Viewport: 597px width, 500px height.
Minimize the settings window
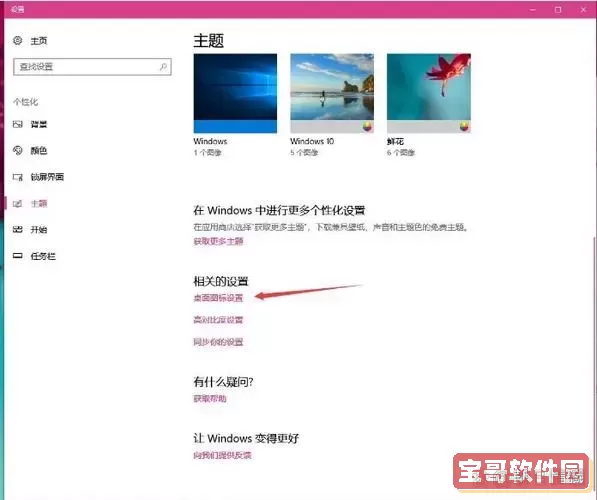[533, 10]
